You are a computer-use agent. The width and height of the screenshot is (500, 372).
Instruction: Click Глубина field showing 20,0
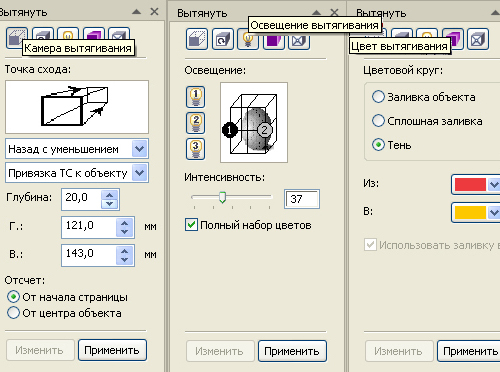point(82,199)
